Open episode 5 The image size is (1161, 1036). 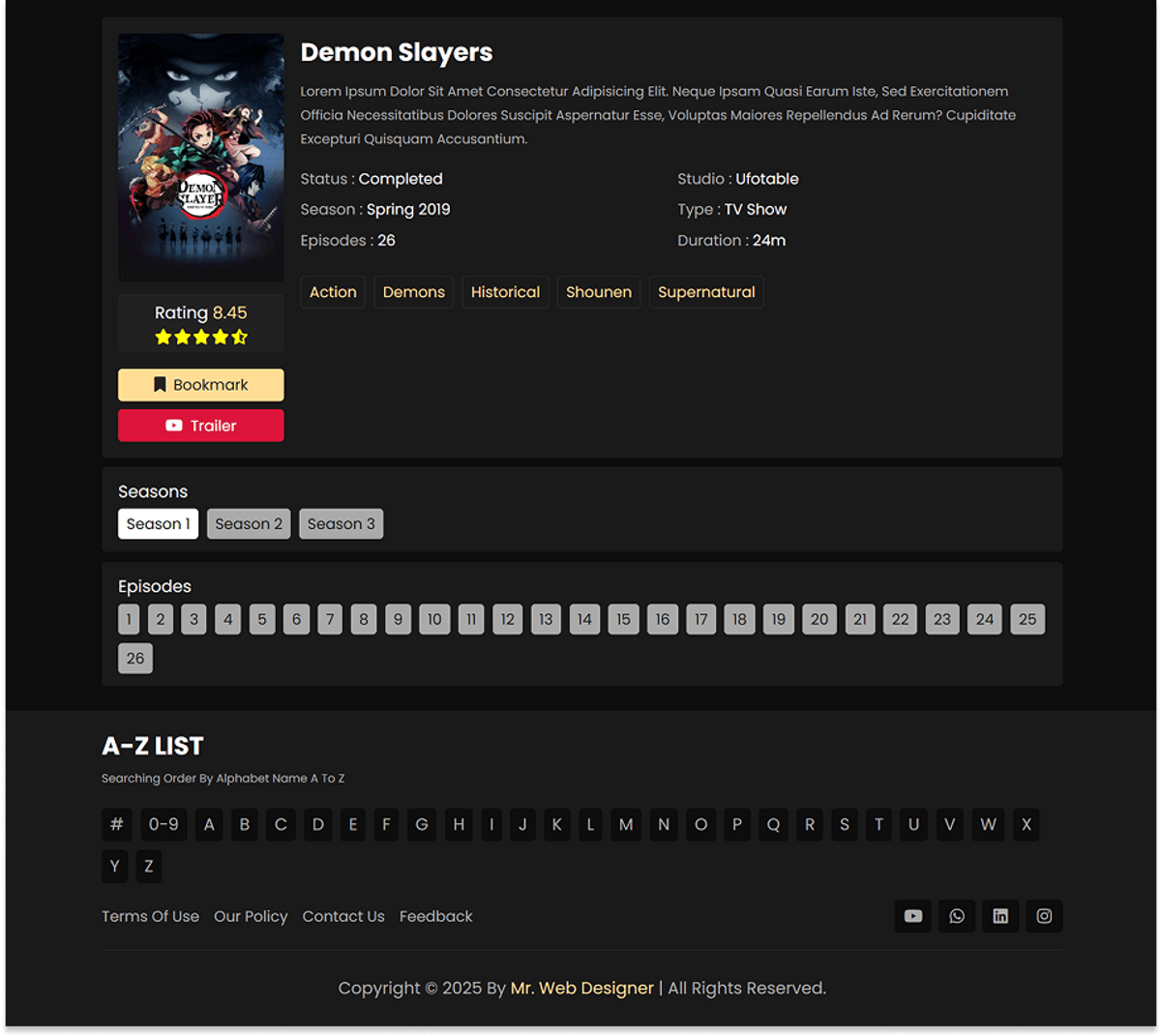coord(262,619)
